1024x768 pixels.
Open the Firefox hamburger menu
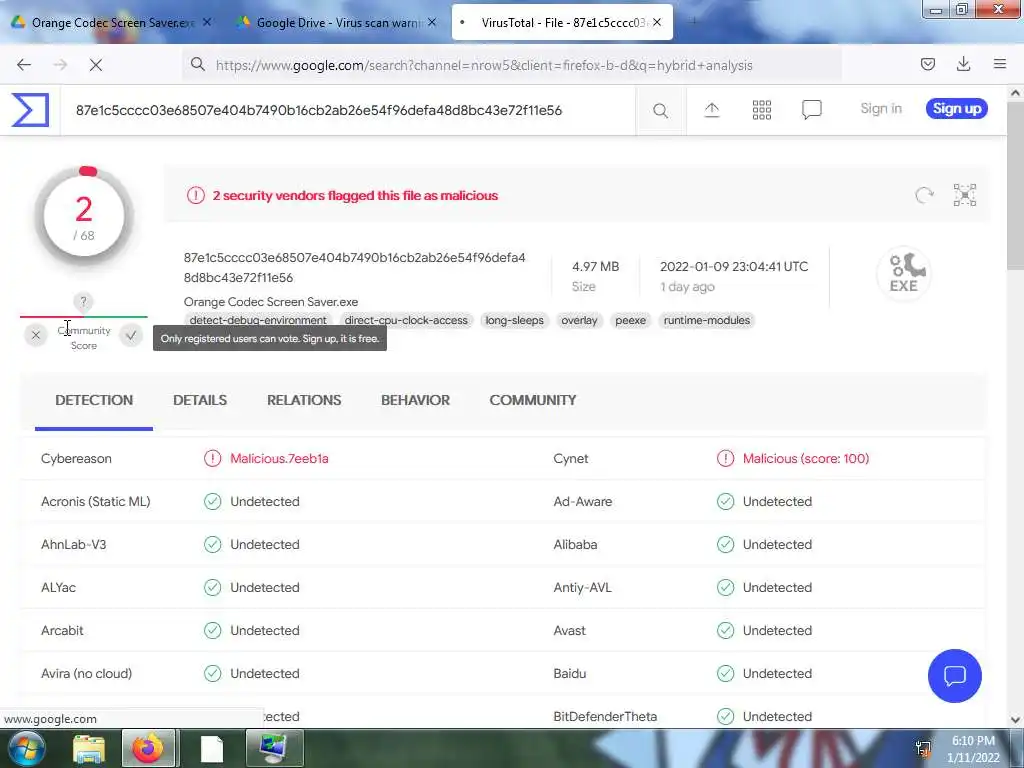tap(999, 64)
